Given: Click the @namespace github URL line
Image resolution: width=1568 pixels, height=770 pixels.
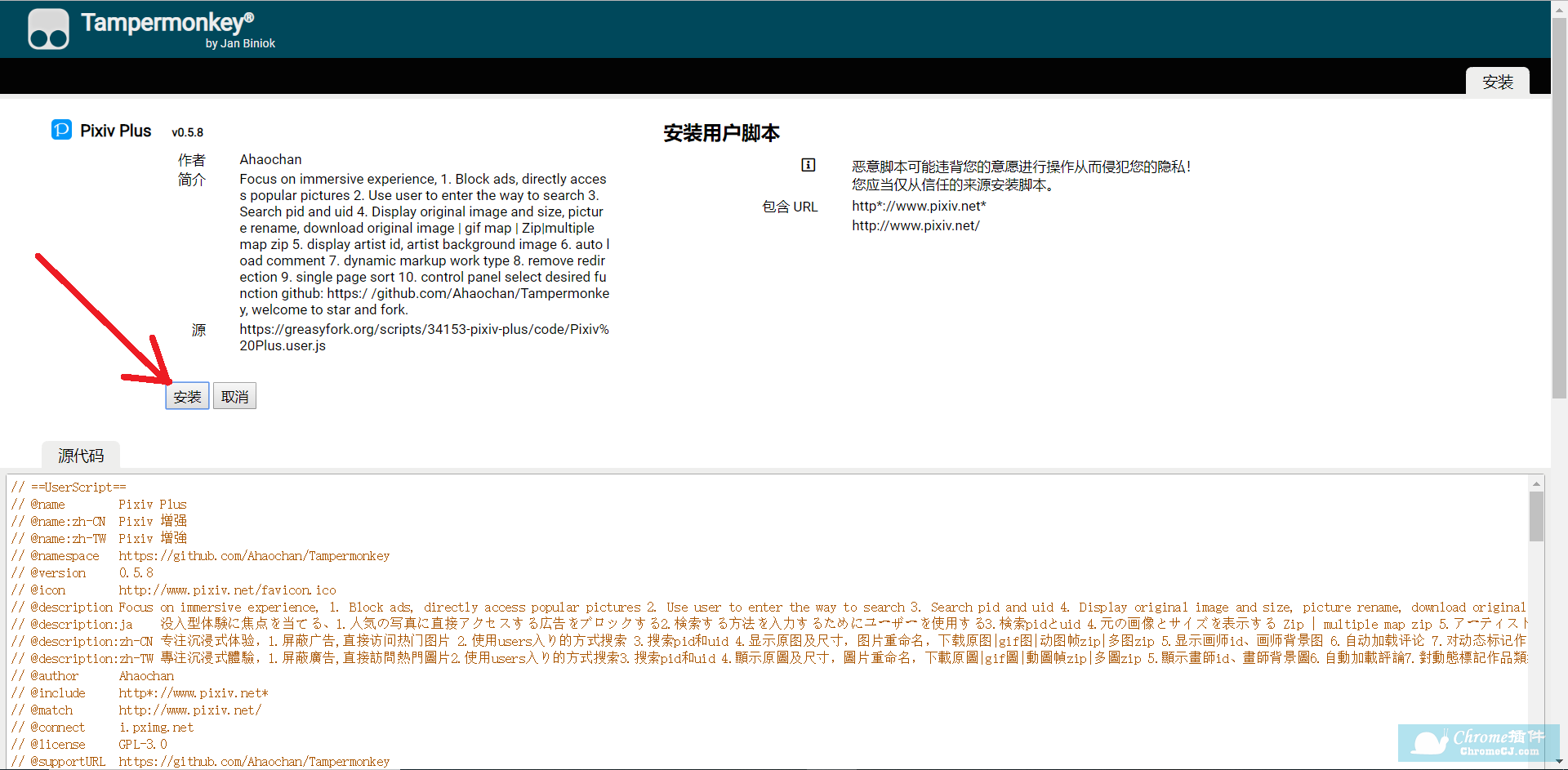Looking at the screenshot, I should coord(200,555).
